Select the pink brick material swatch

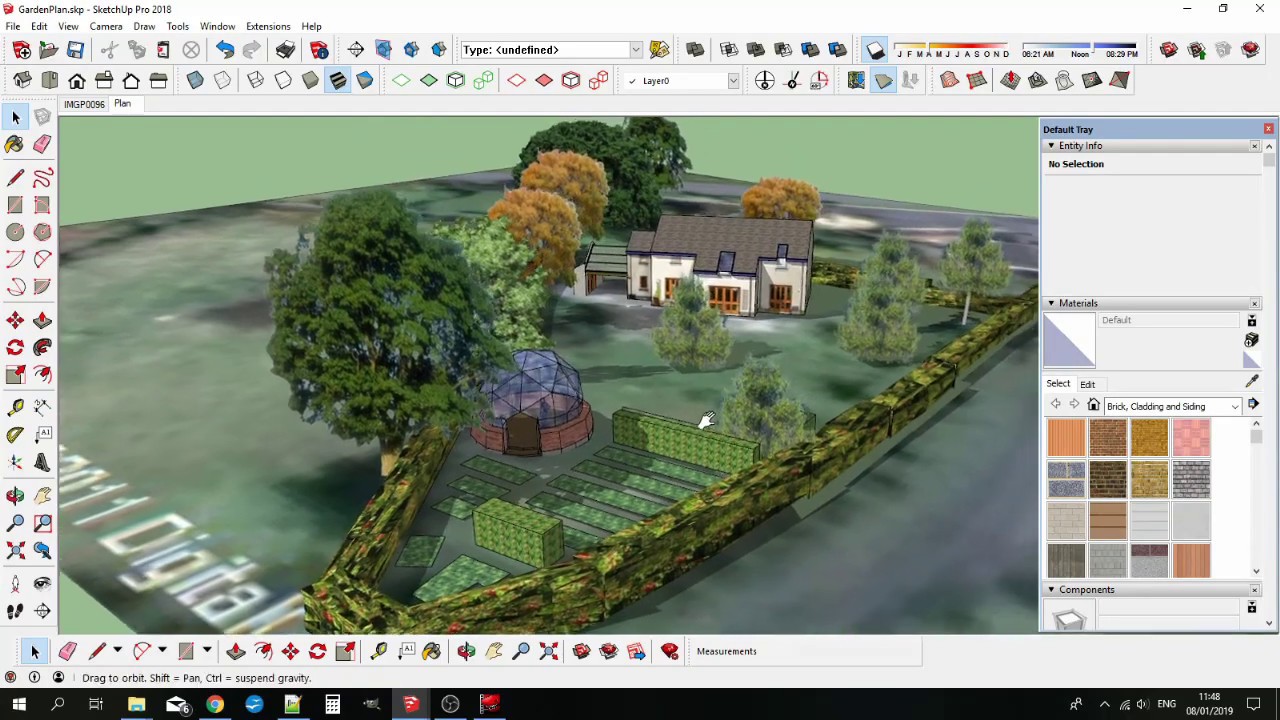pos(1191,438)
